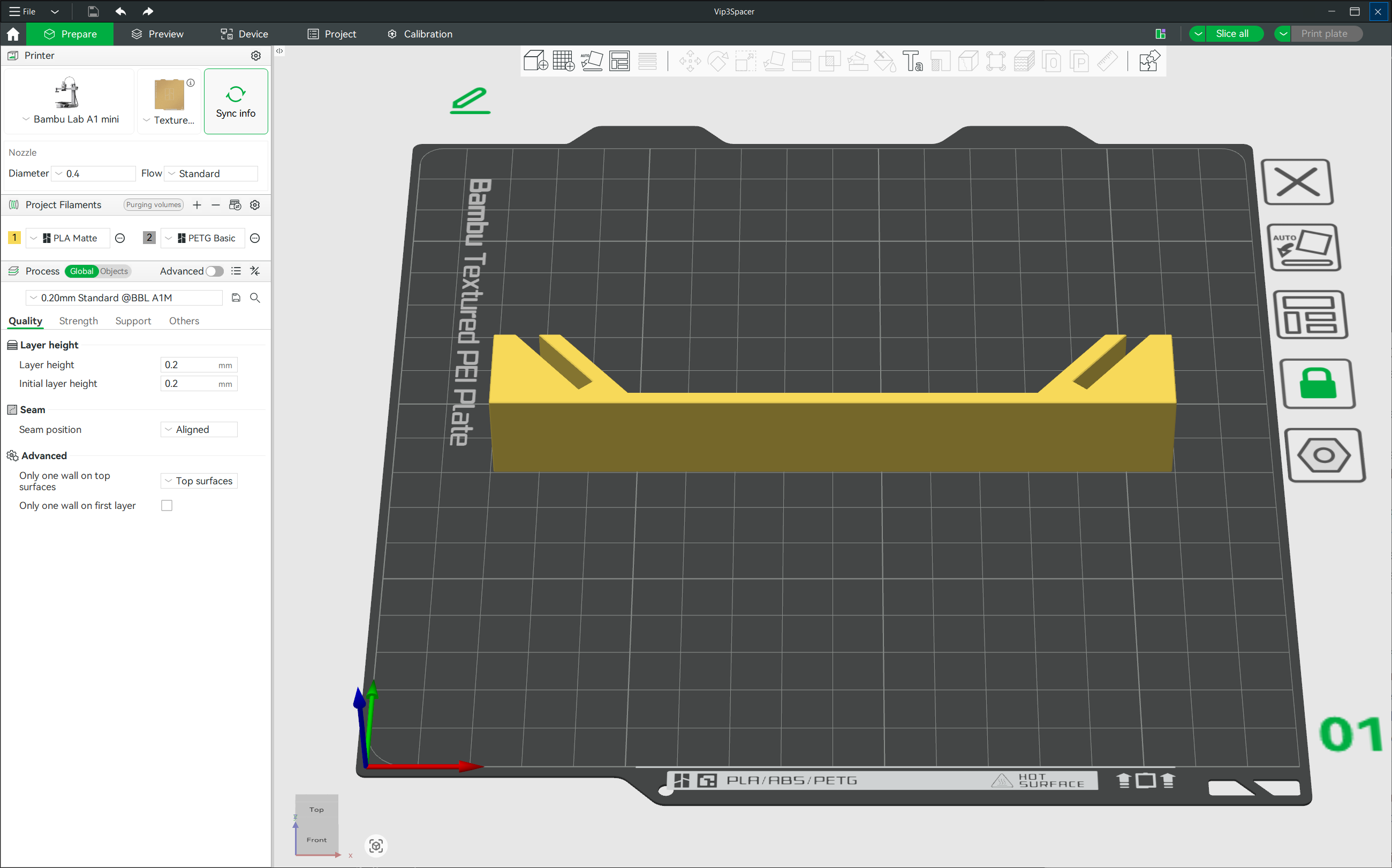Open process settings list icon
Image resolution: width=1392 pixels, height=868 pixels.
click(x=236, y=271)
